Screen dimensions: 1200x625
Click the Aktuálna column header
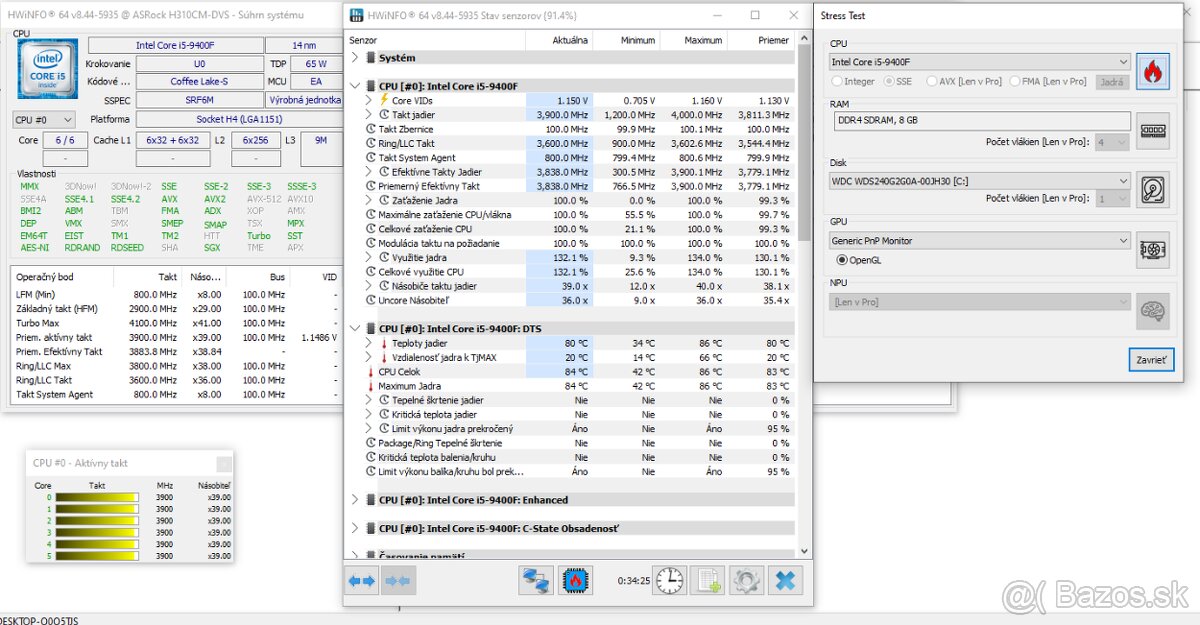[559, 40]
